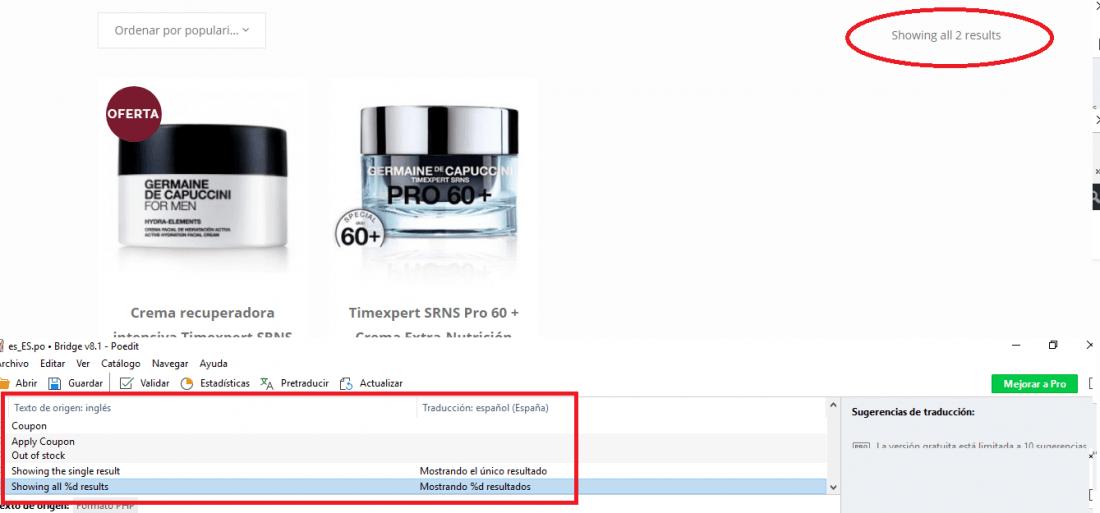
Task: Open the Navegar menu
Action: pos(170,364)
